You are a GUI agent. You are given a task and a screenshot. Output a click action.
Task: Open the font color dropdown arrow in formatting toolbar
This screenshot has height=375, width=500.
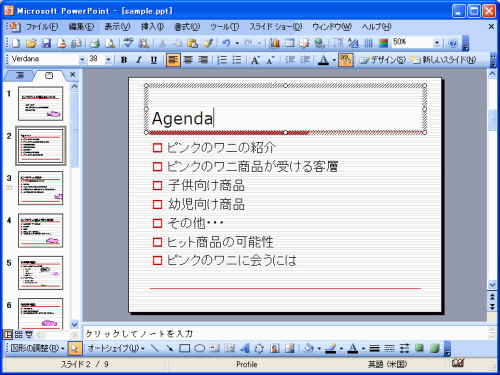coord(334,60)
